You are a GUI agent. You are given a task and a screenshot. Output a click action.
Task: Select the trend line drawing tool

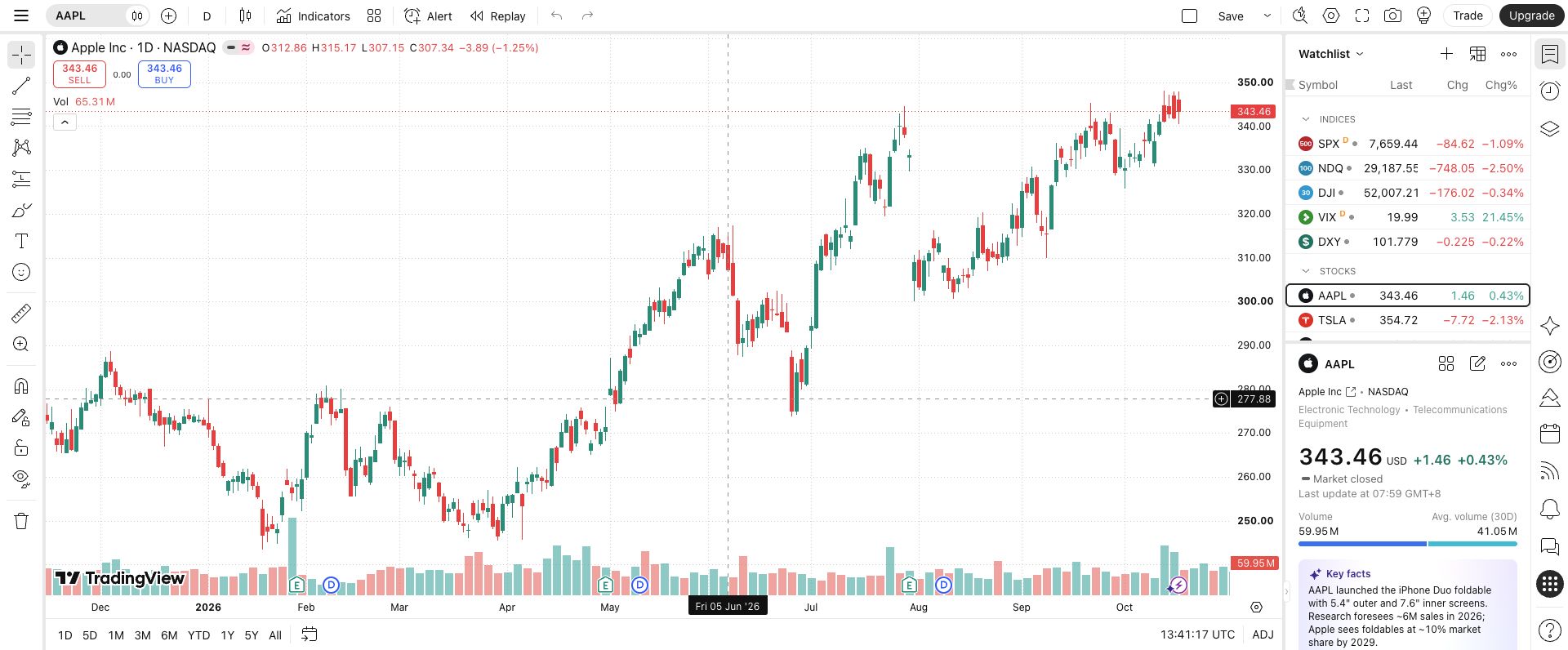21,86
